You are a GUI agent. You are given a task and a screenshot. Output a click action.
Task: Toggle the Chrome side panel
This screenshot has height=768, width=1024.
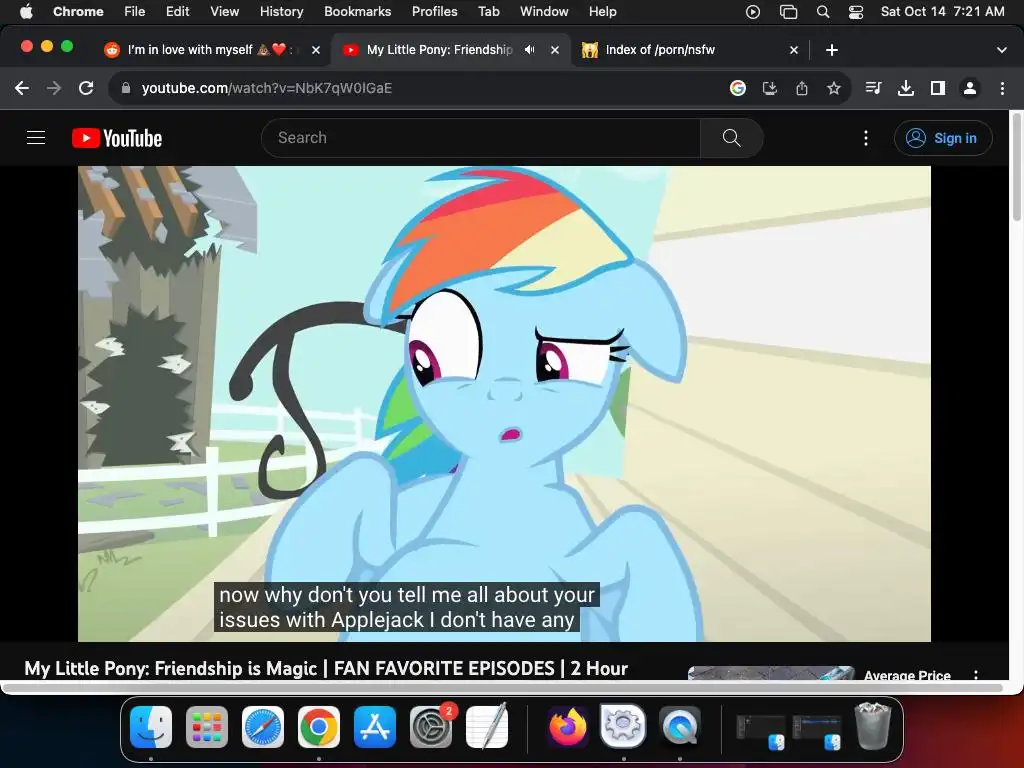pos(938,88)
